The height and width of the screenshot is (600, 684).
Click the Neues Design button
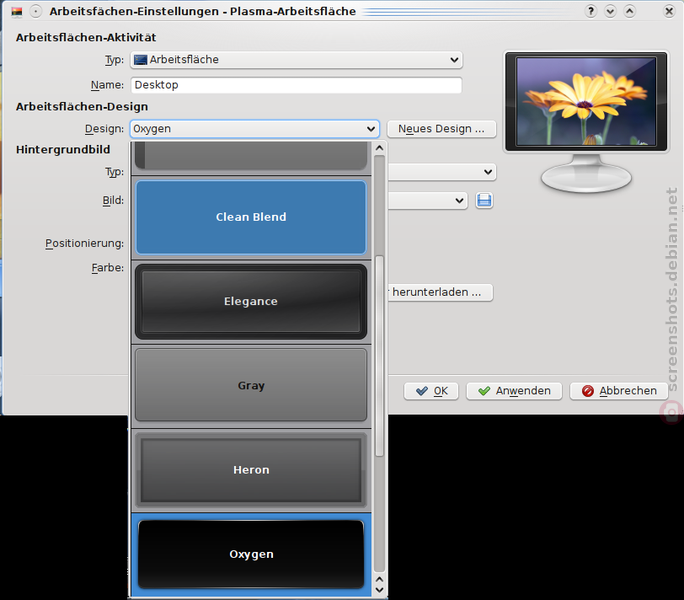[441, 129]
